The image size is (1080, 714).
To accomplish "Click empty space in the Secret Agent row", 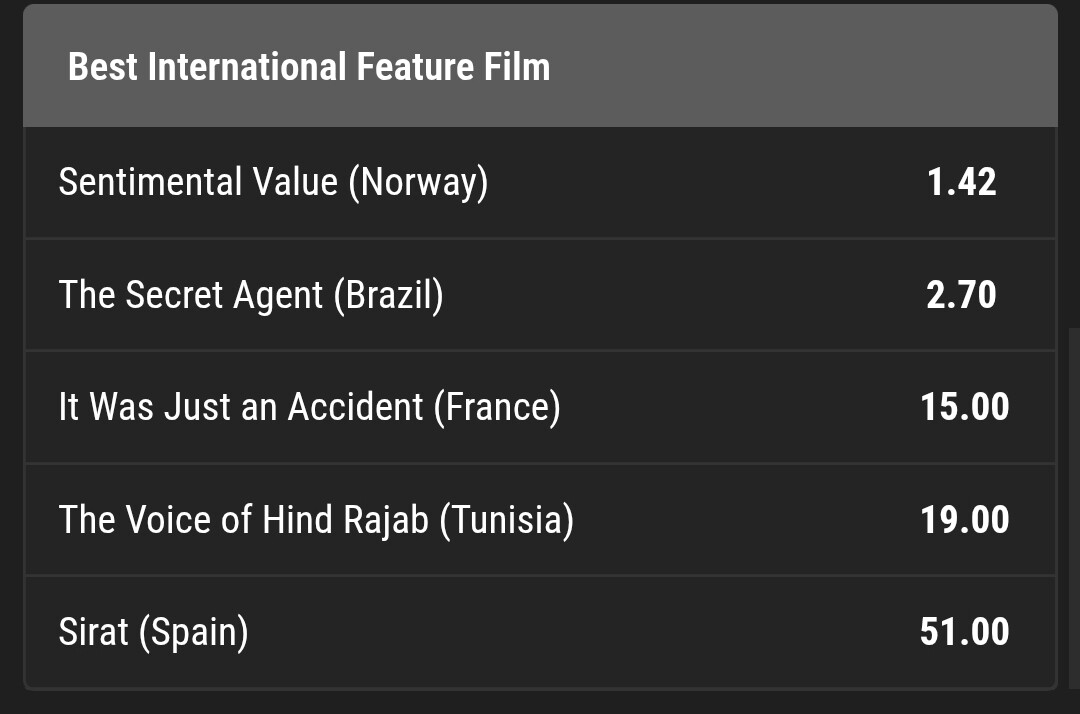I will (680, 295).
